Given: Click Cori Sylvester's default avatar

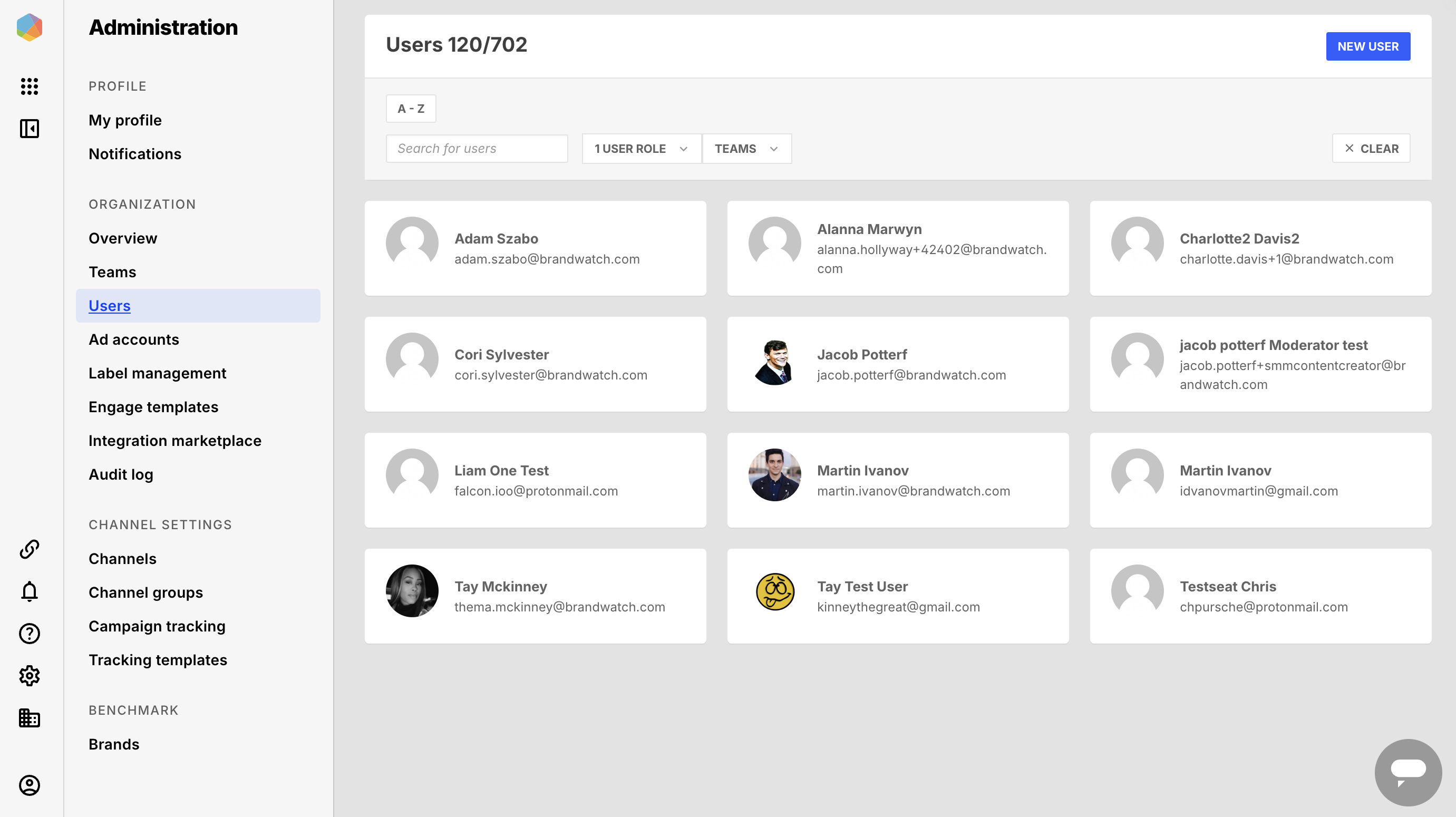Looking at the screenshot, I should (412, 358).
